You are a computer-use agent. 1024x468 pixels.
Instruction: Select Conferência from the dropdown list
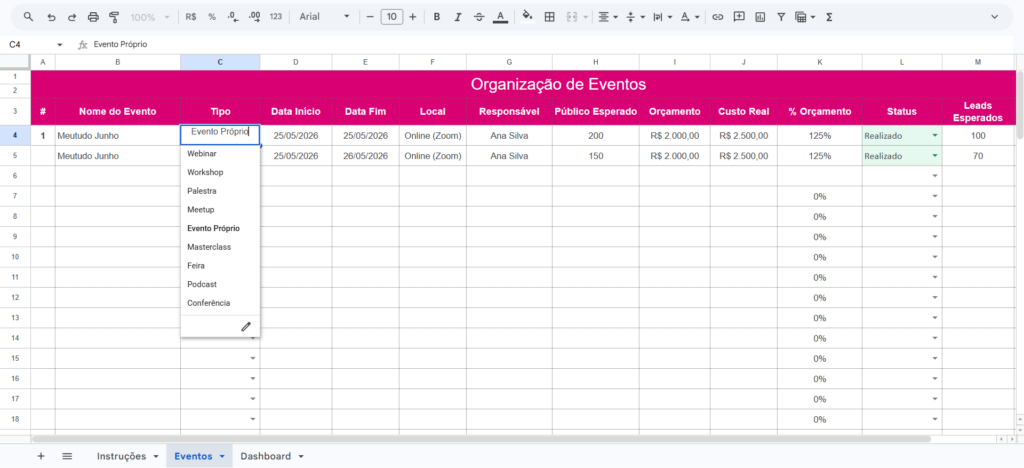(x=220, y=303)
